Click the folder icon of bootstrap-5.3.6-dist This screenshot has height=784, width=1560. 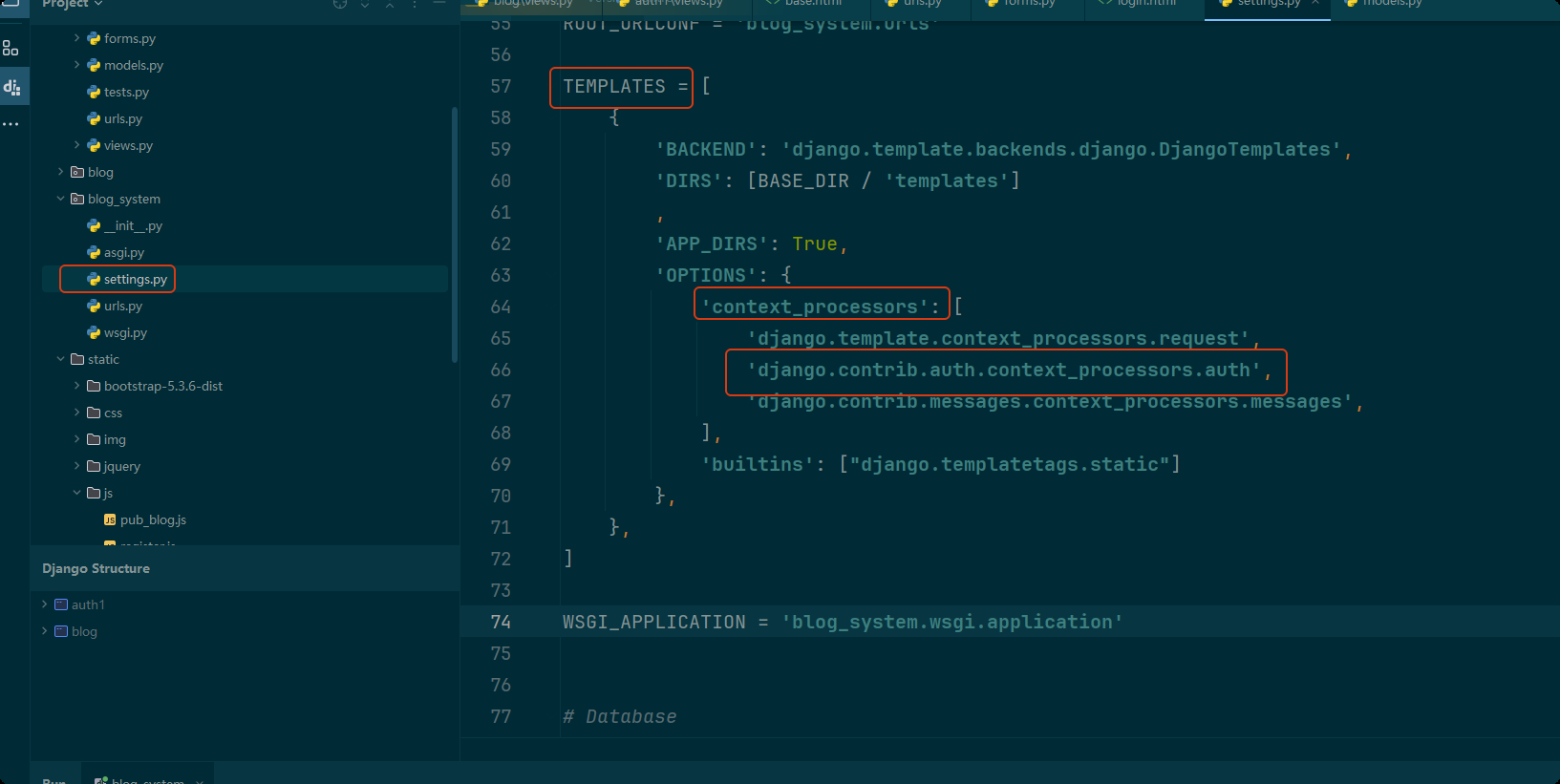(94, 386)
